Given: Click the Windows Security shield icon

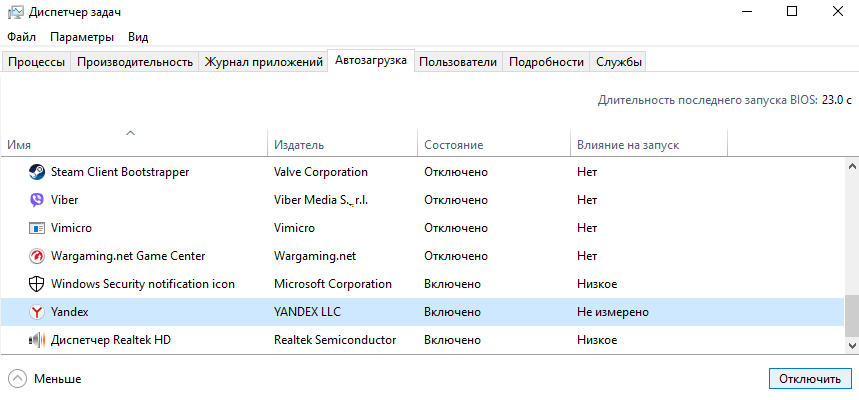Looking at the screenshot, I should (36, 284).
